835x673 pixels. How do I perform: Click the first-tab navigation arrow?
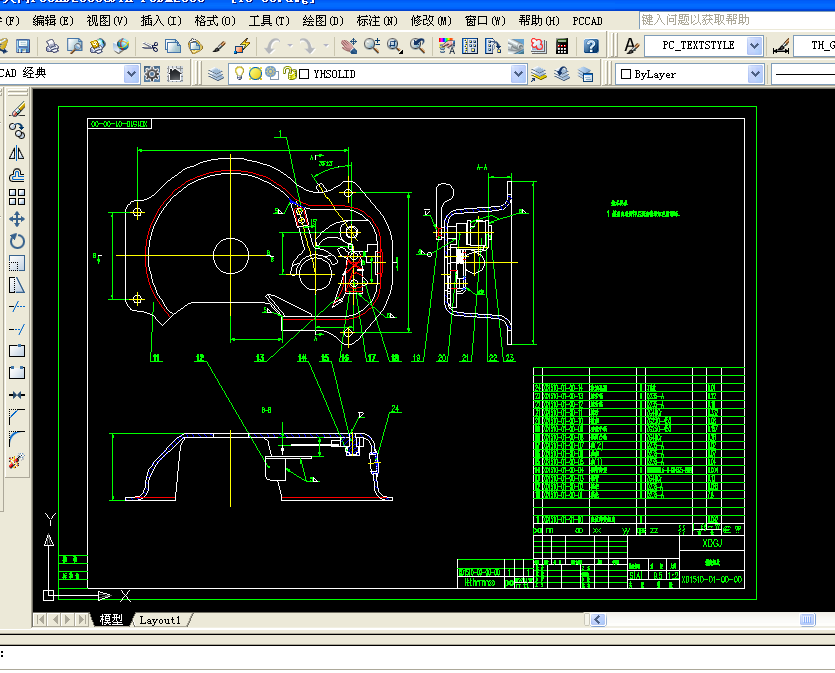coord(40,620)
